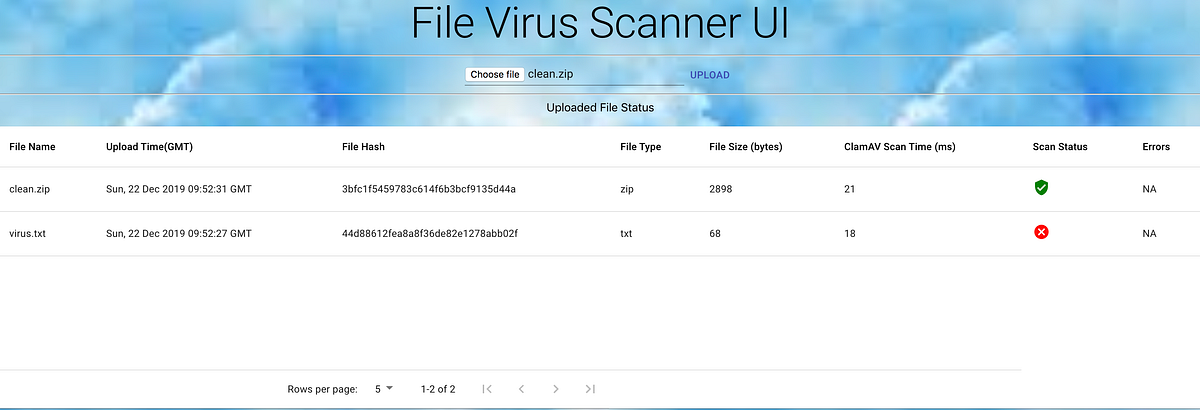
Task: Click the txt file type cell
Action: [627, 233]
